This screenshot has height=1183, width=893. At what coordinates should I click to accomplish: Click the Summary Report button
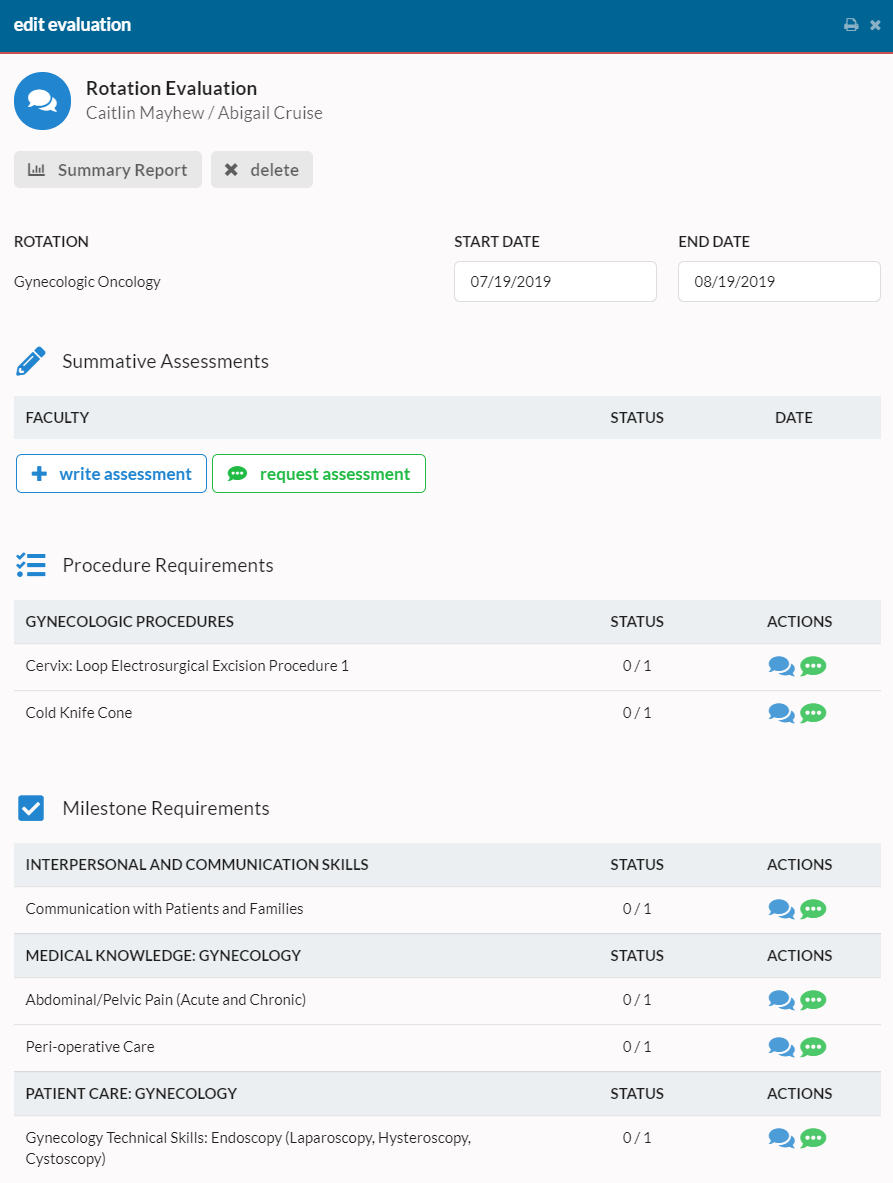[x=107, y=169]
